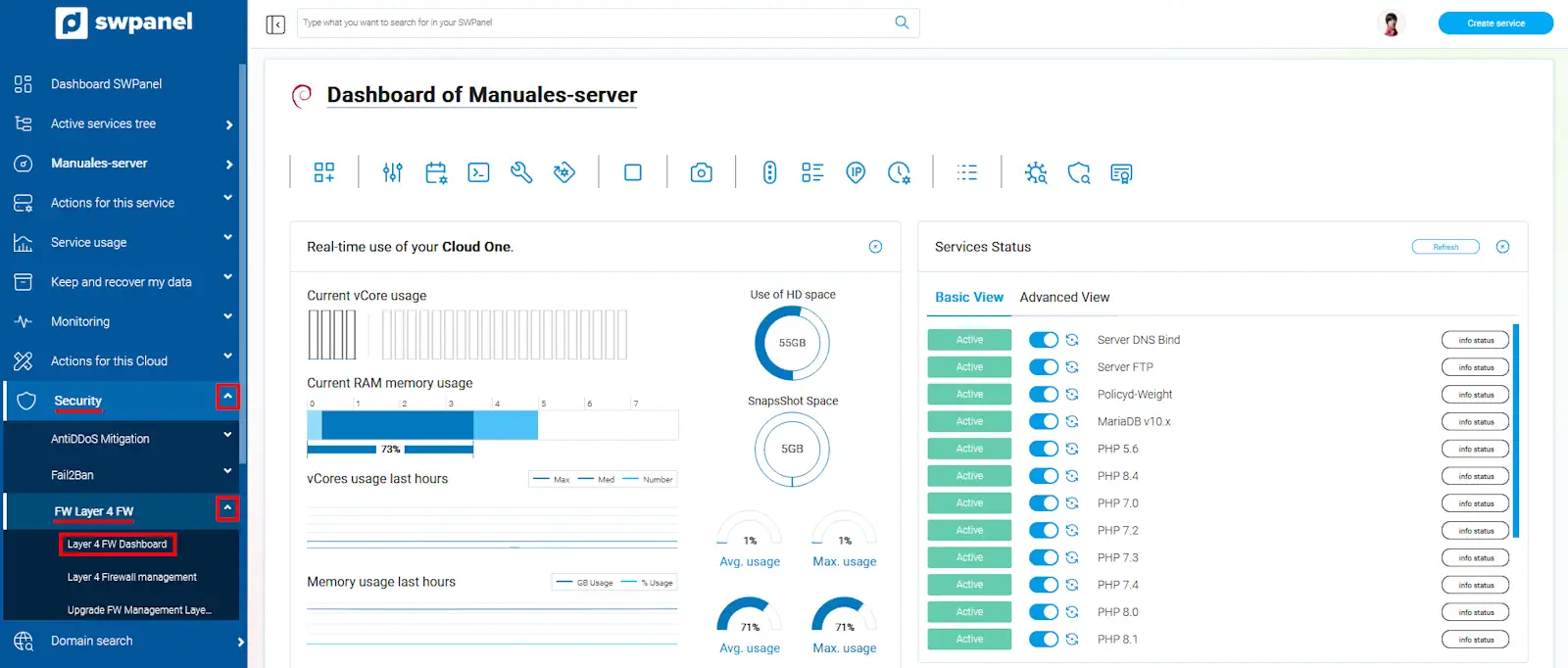Click the camera snapshot icon

tap(701, 173)
